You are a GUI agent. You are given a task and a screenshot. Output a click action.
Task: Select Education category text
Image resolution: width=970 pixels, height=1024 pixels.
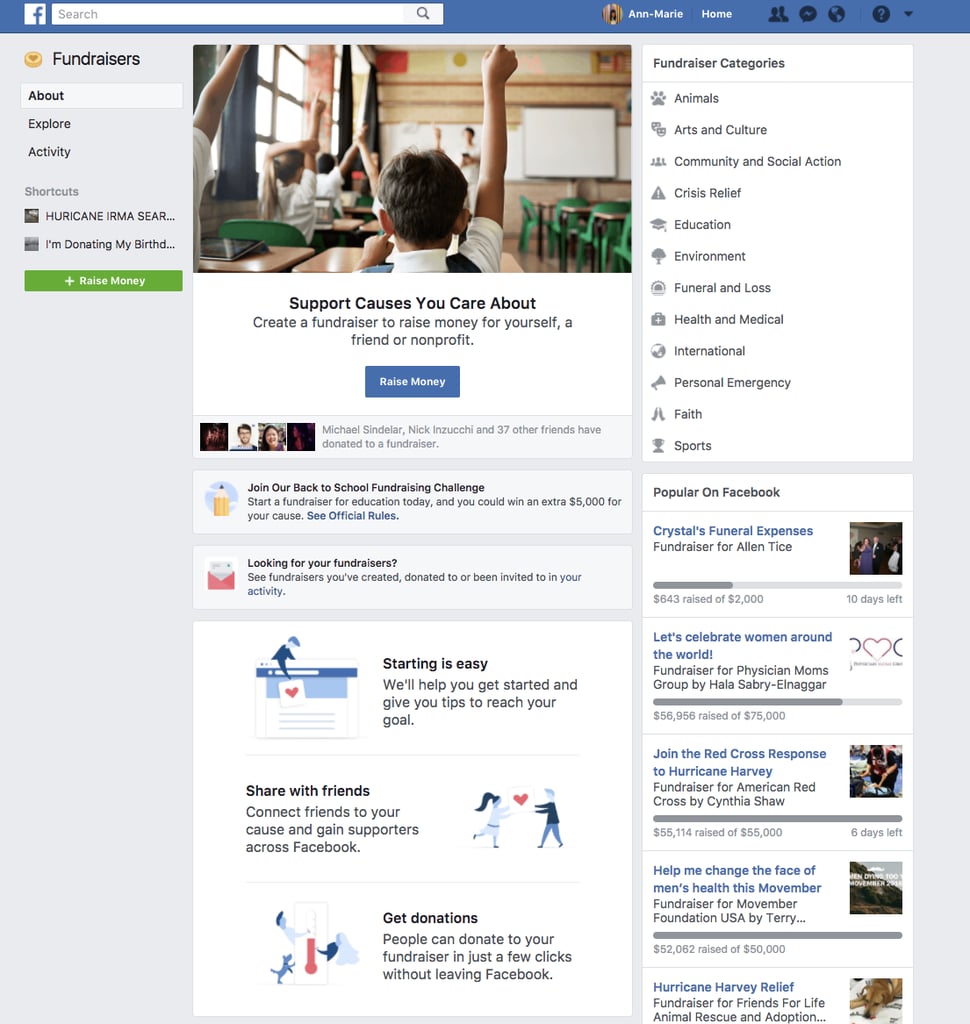702,225
